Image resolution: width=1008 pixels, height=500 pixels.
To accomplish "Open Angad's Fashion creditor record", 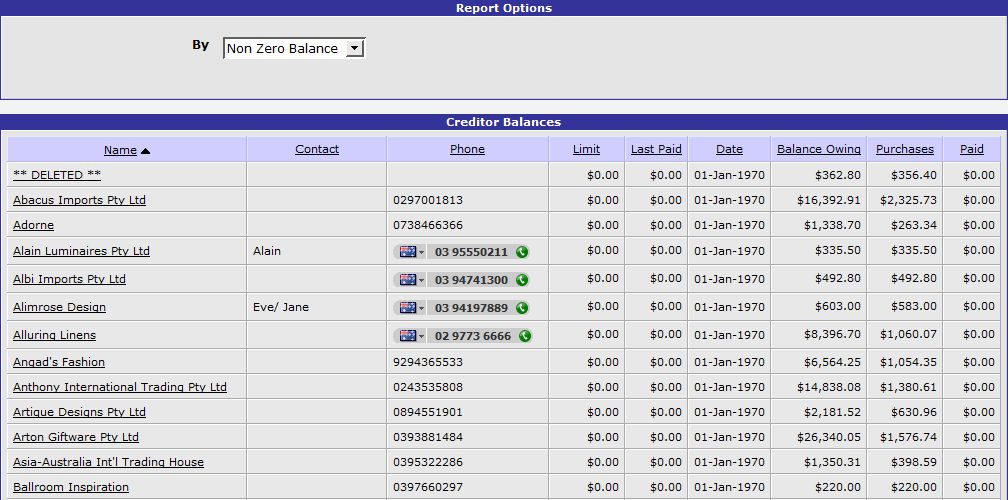I will 58,362.
